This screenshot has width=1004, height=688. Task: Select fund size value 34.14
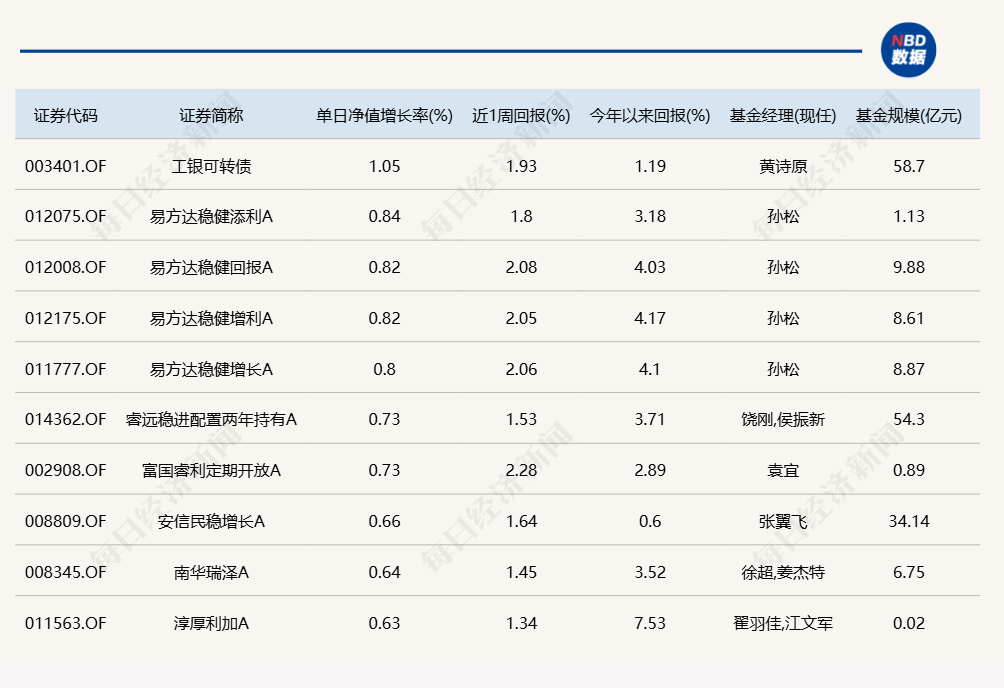(x=909, y=521)
